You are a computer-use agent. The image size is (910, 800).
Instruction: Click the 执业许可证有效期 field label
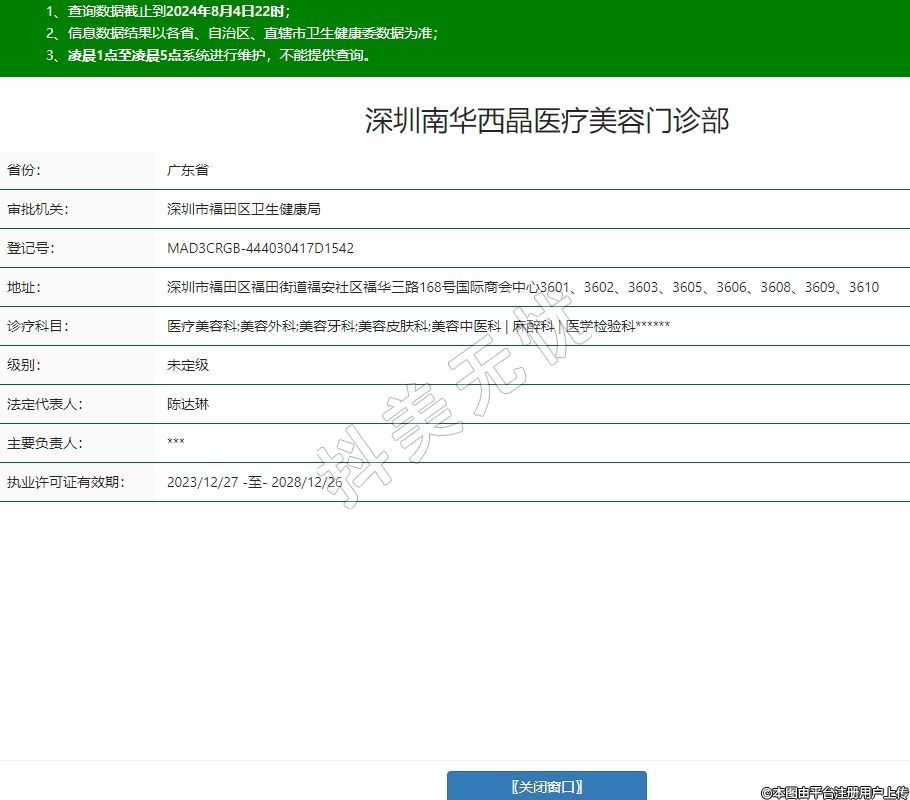[x=65, y=482]
